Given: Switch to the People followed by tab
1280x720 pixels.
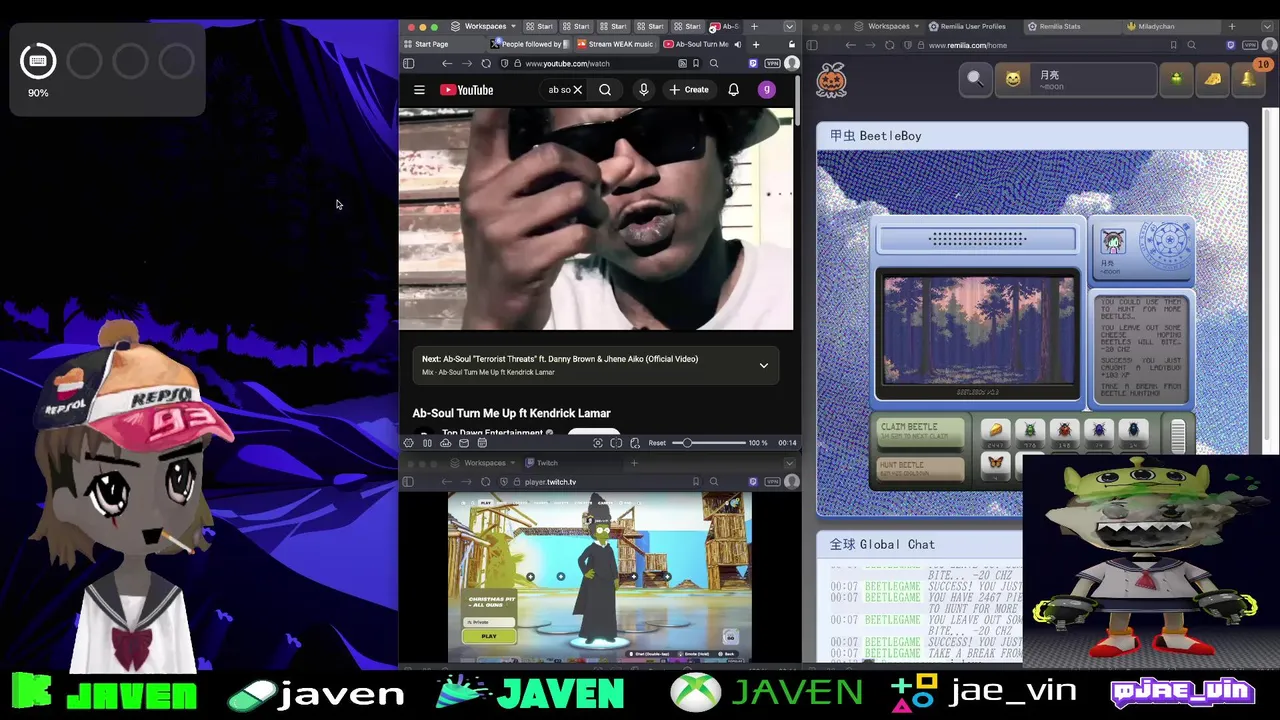Looking at the screenshot, I should (531, 44).
